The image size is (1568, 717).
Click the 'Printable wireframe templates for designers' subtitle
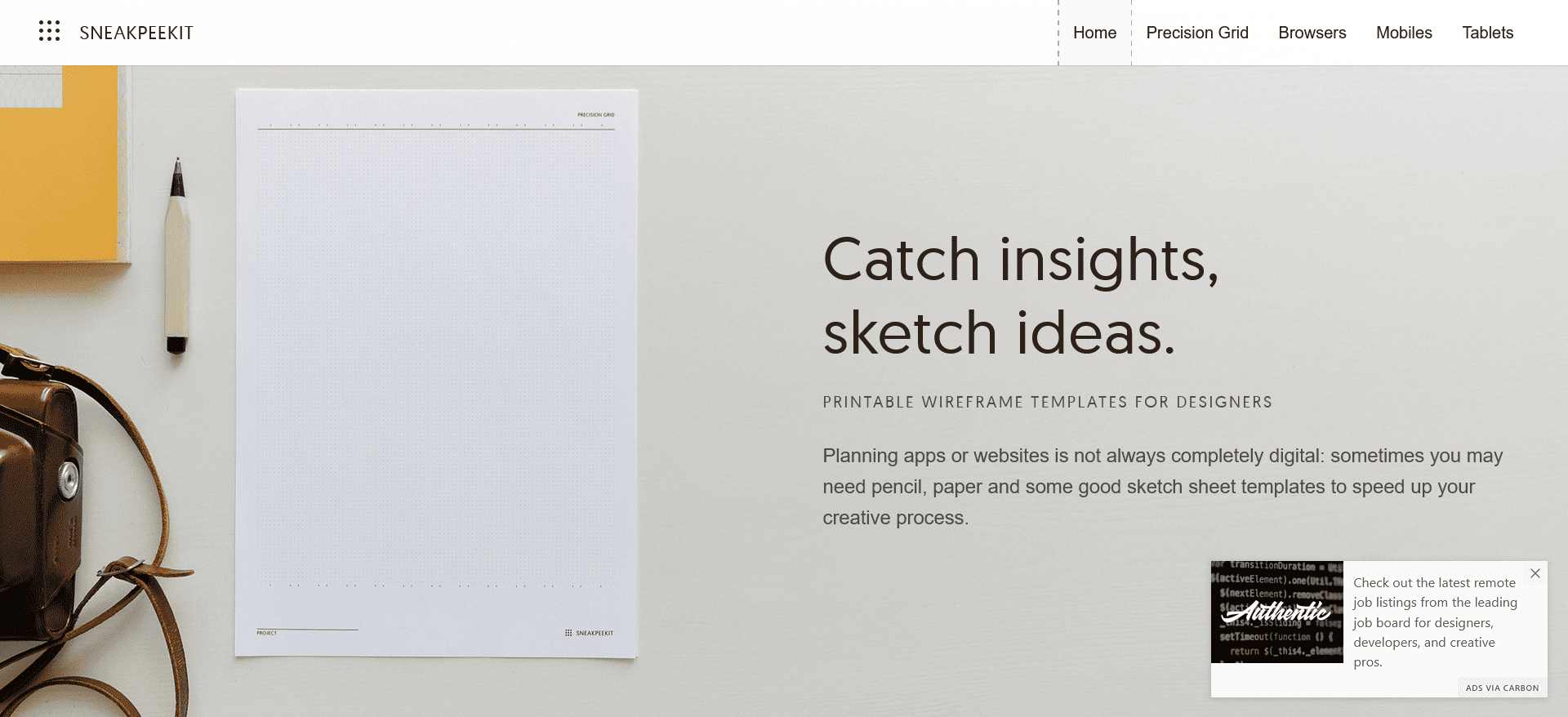pos(1047,402)
